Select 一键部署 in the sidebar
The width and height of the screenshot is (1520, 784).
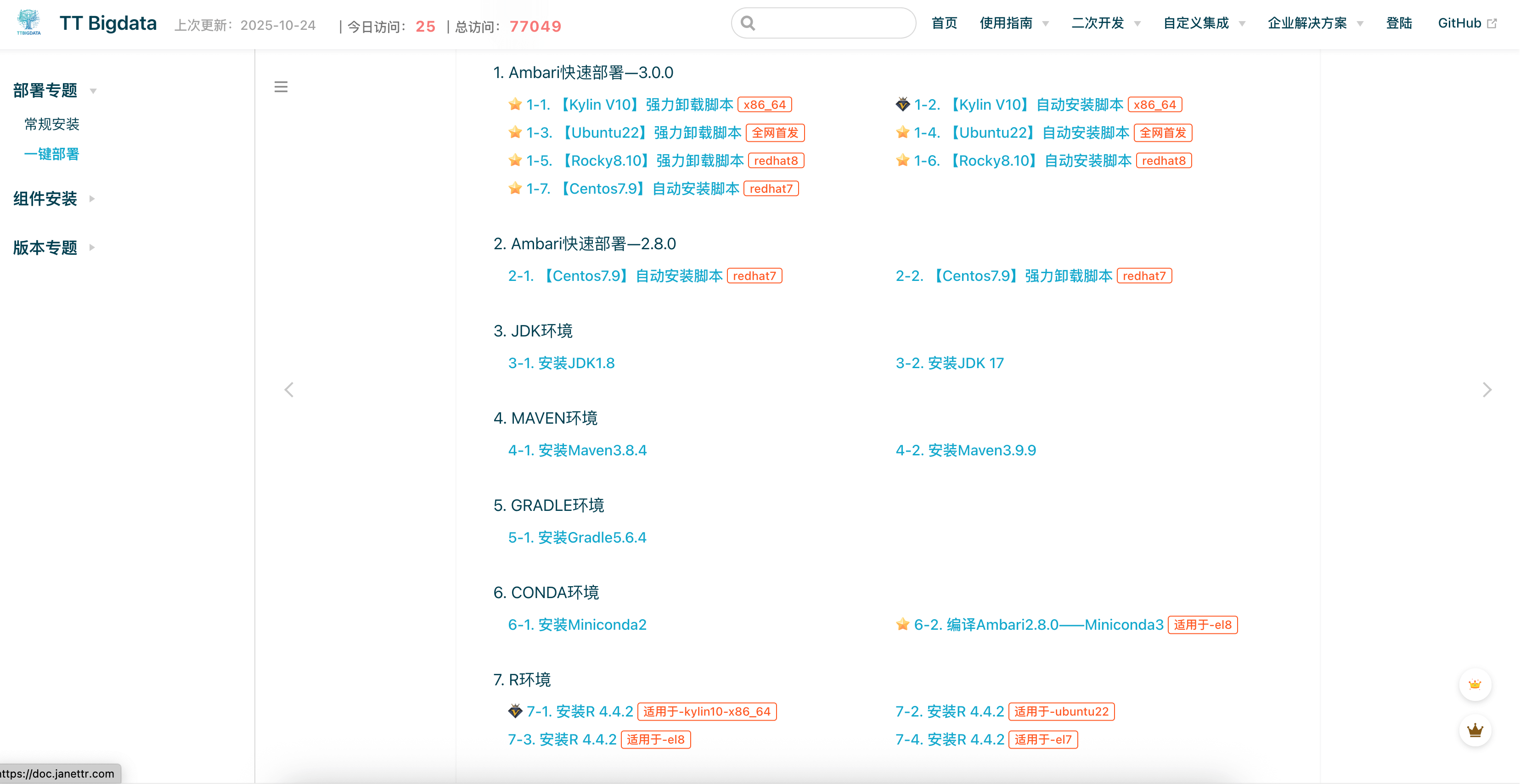pyautogui.click(x=52, y=154)
